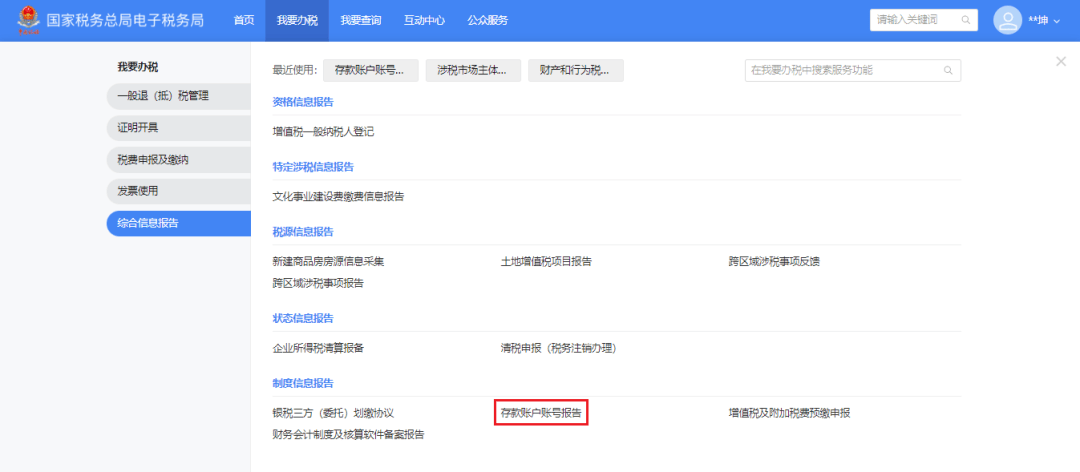
Task: Select 税费申报及缴纳 in the sidebar
Action: pyautogui.click(x=178, y=160)
